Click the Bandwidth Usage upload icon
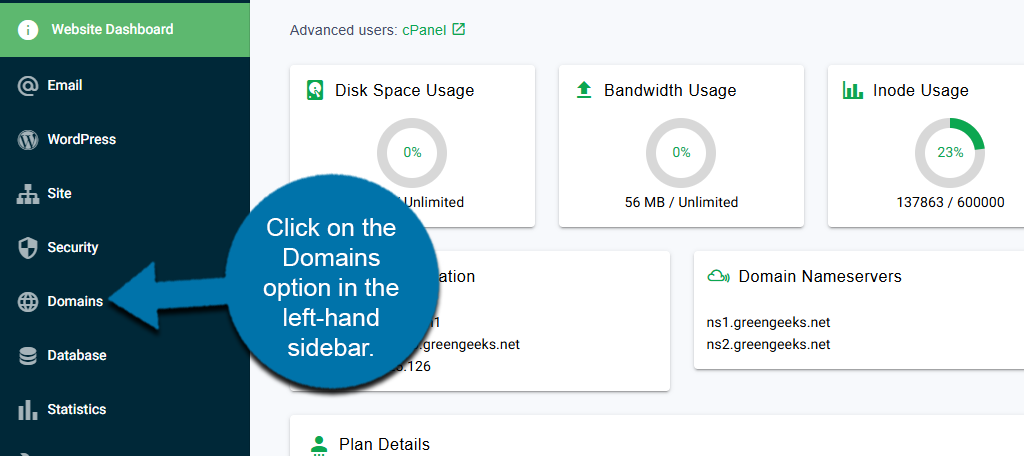The height and width of the screenshot is (456, 1024). (584, 90)
